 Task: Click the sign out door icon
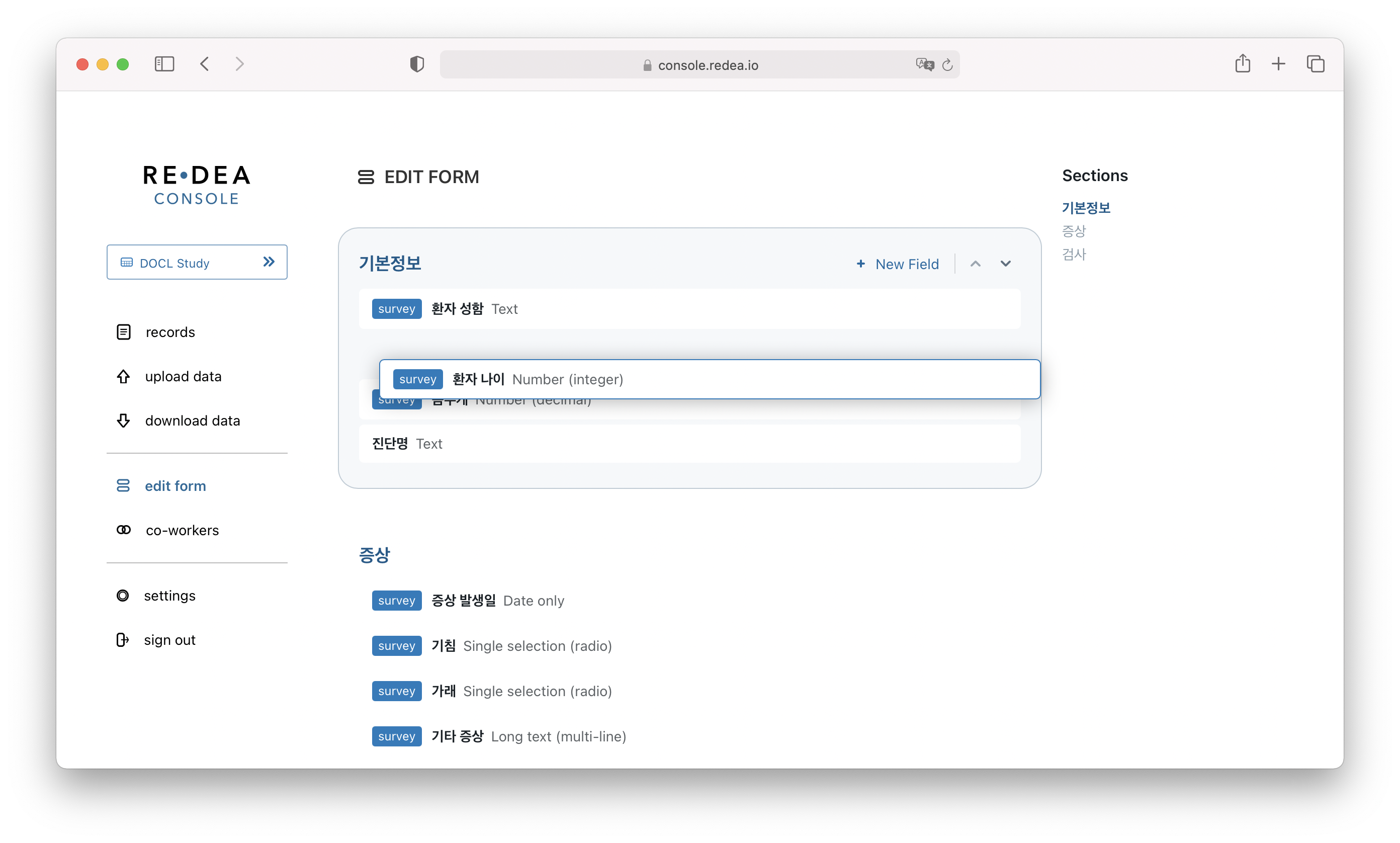[122, 640]
